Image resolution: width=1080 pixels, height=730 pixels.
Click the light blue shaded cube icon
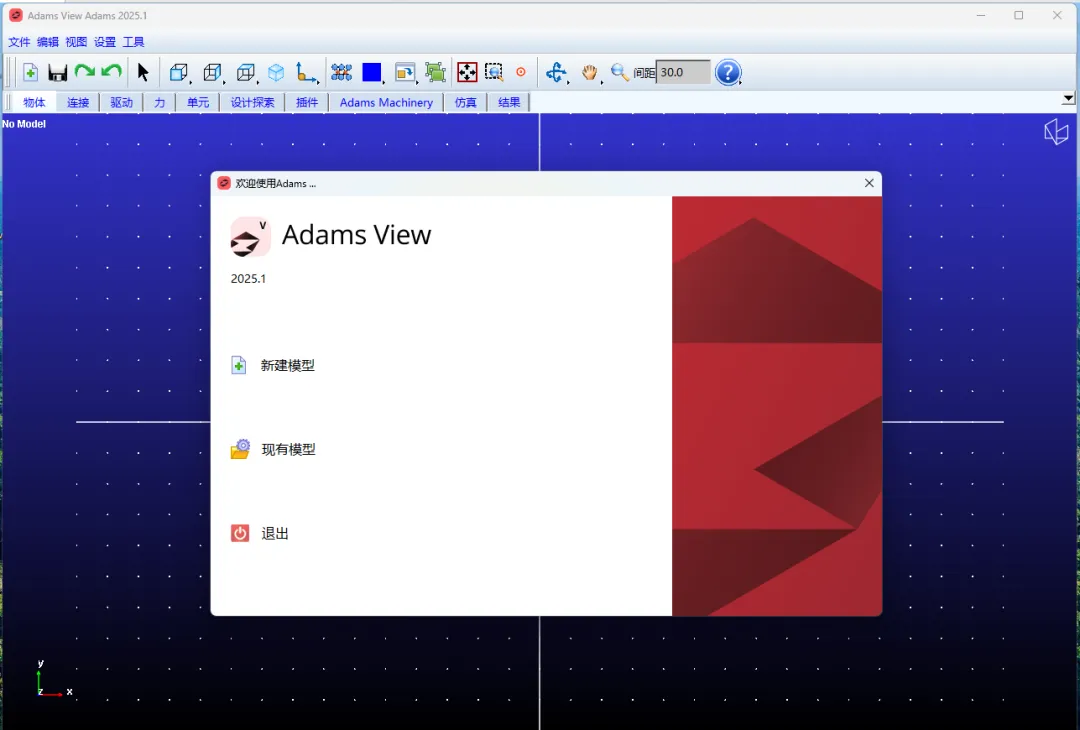[x=276, y=72]
